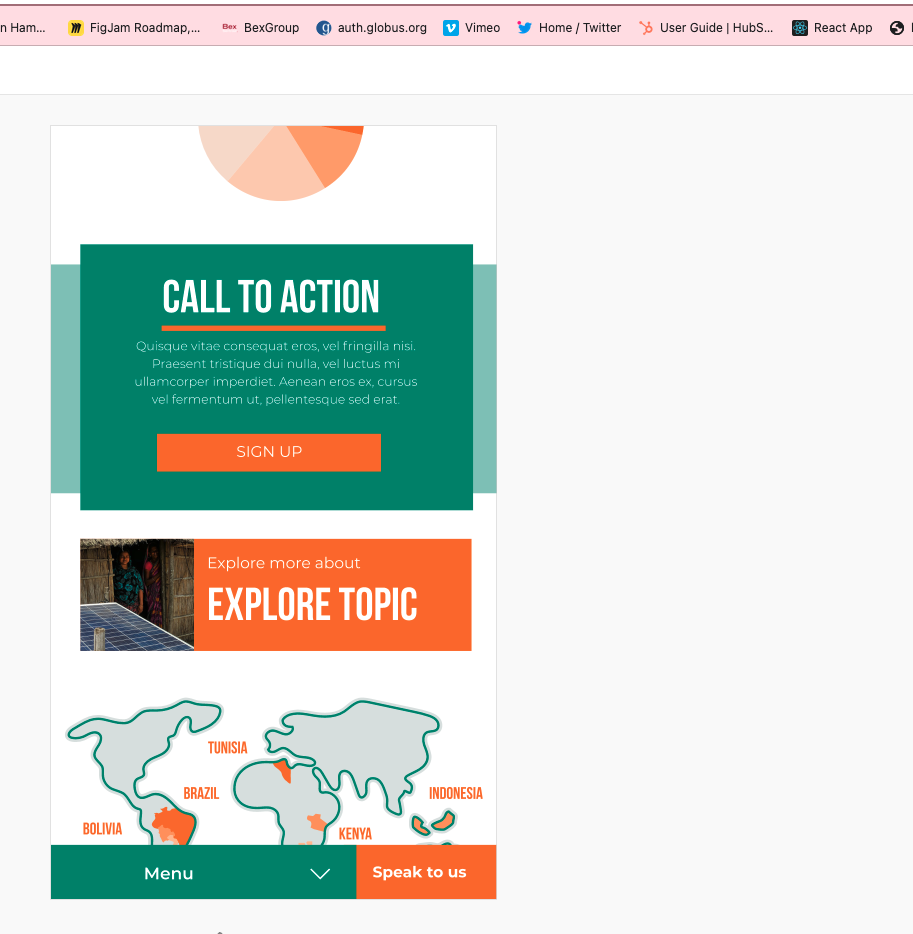Select the BRAZIL label on map
This screenshot has height=934, width=913.
[x=201, y=793]
